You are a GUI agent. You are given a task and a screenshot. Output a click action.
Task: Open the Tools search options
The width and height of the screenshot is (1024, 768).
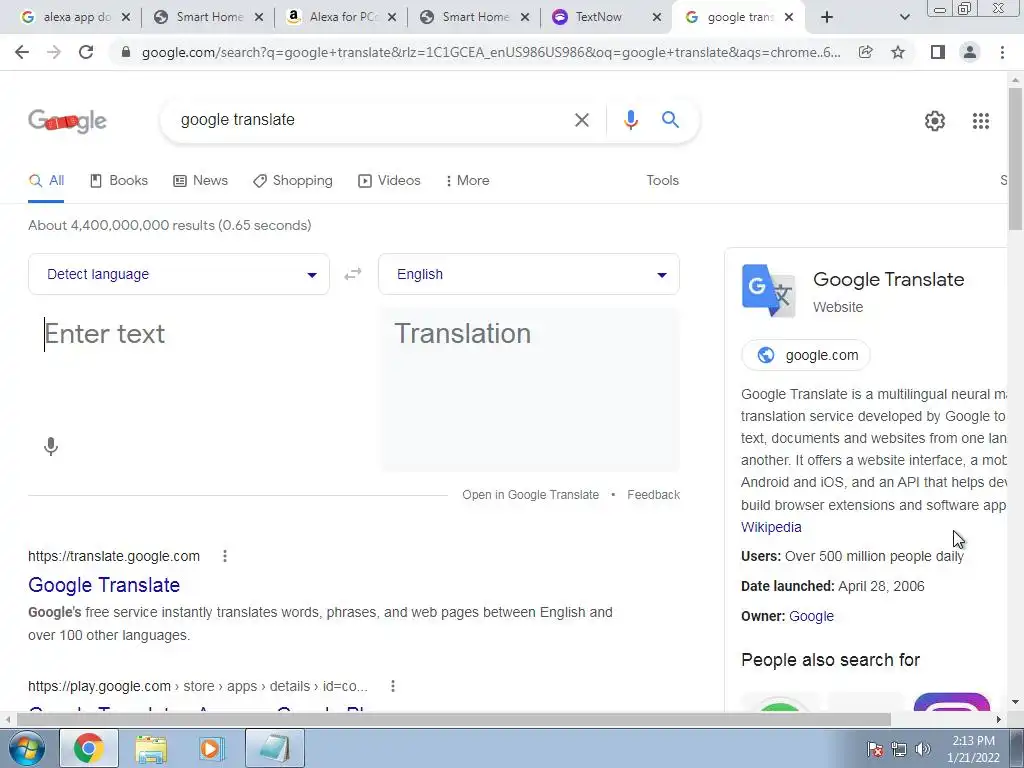(x=662, y=181)
